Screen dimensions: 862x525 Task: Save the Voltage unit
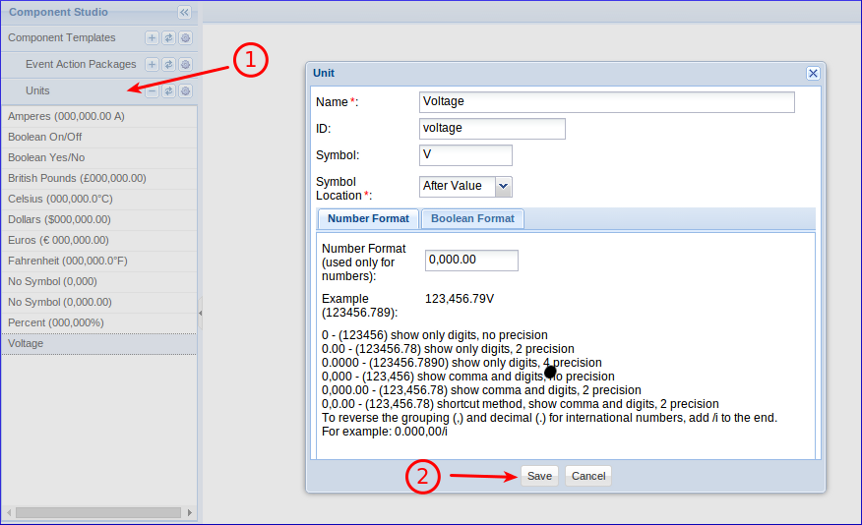(539, 476)
